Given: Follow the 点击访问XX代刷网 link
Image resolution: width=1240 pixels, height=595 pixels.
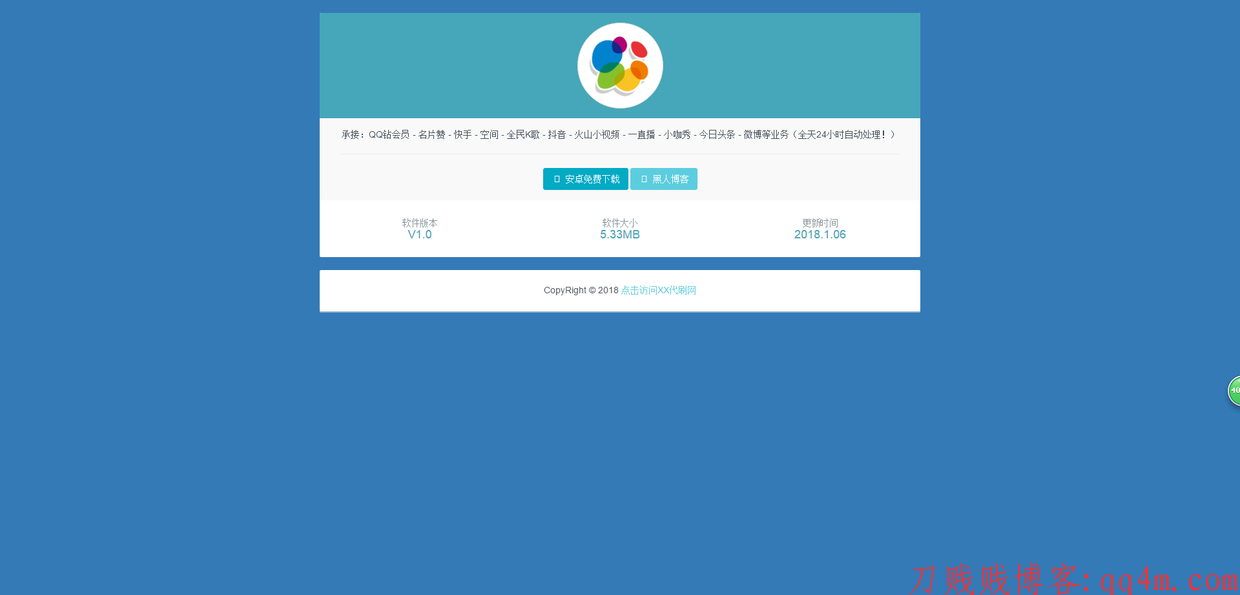Looking at the screenshot, I should [x=658, y=291].
